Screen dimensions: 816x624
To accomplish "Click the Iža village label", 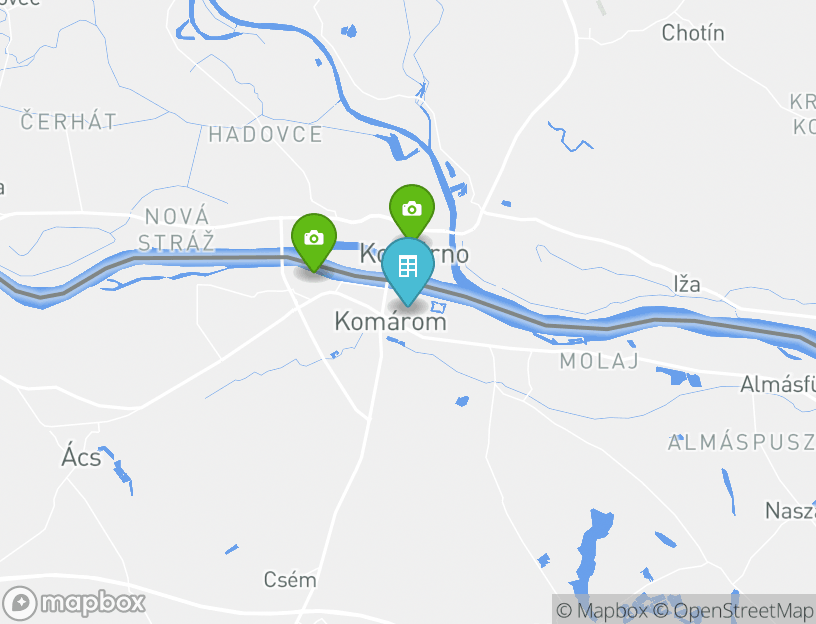I will pyautogui.click(x=687, y=284).
